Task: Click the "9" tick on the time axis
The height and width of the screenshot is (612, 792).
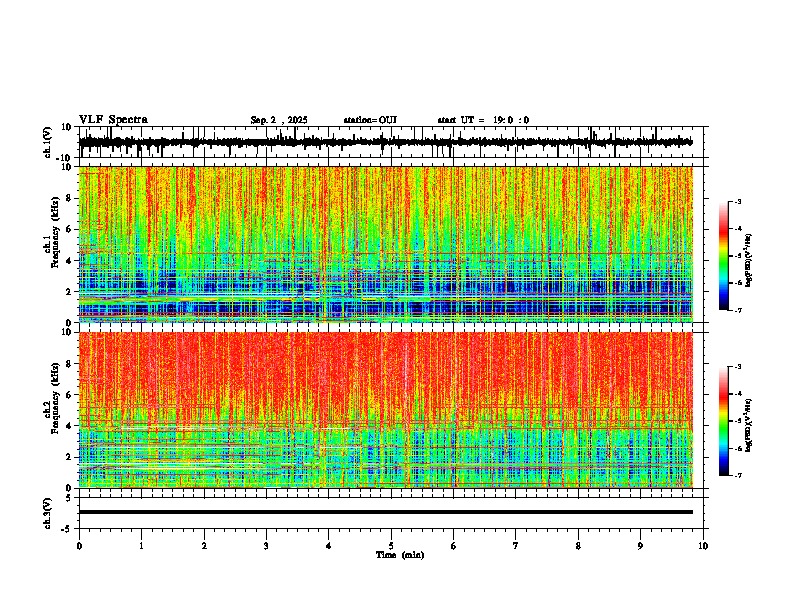Action: (x=640, y=546)
